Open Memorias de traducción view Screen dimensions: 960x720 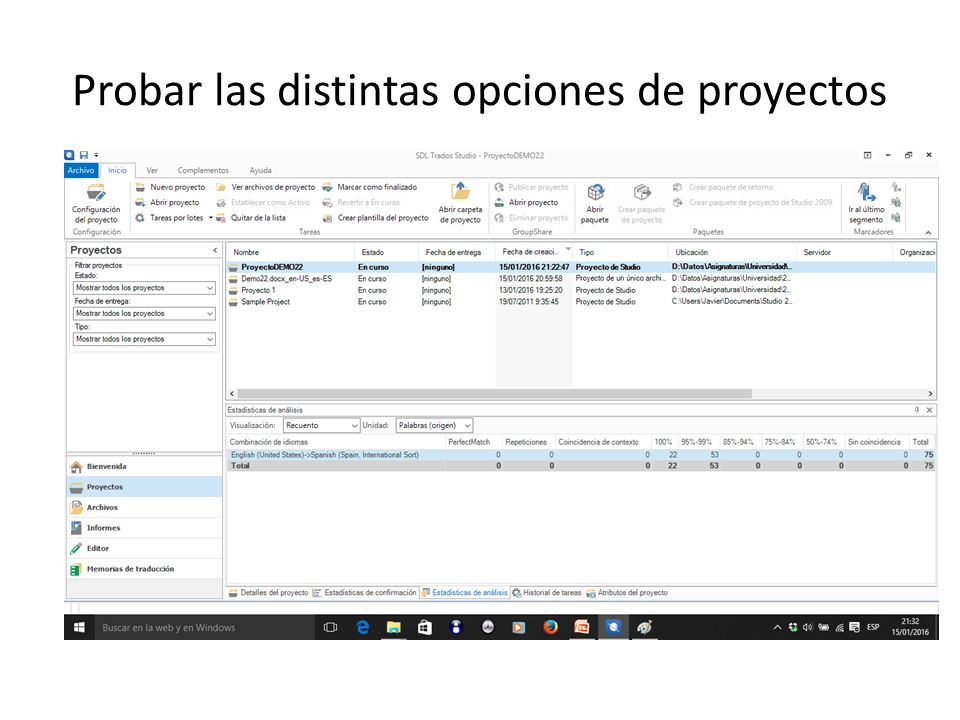(144, 569)
